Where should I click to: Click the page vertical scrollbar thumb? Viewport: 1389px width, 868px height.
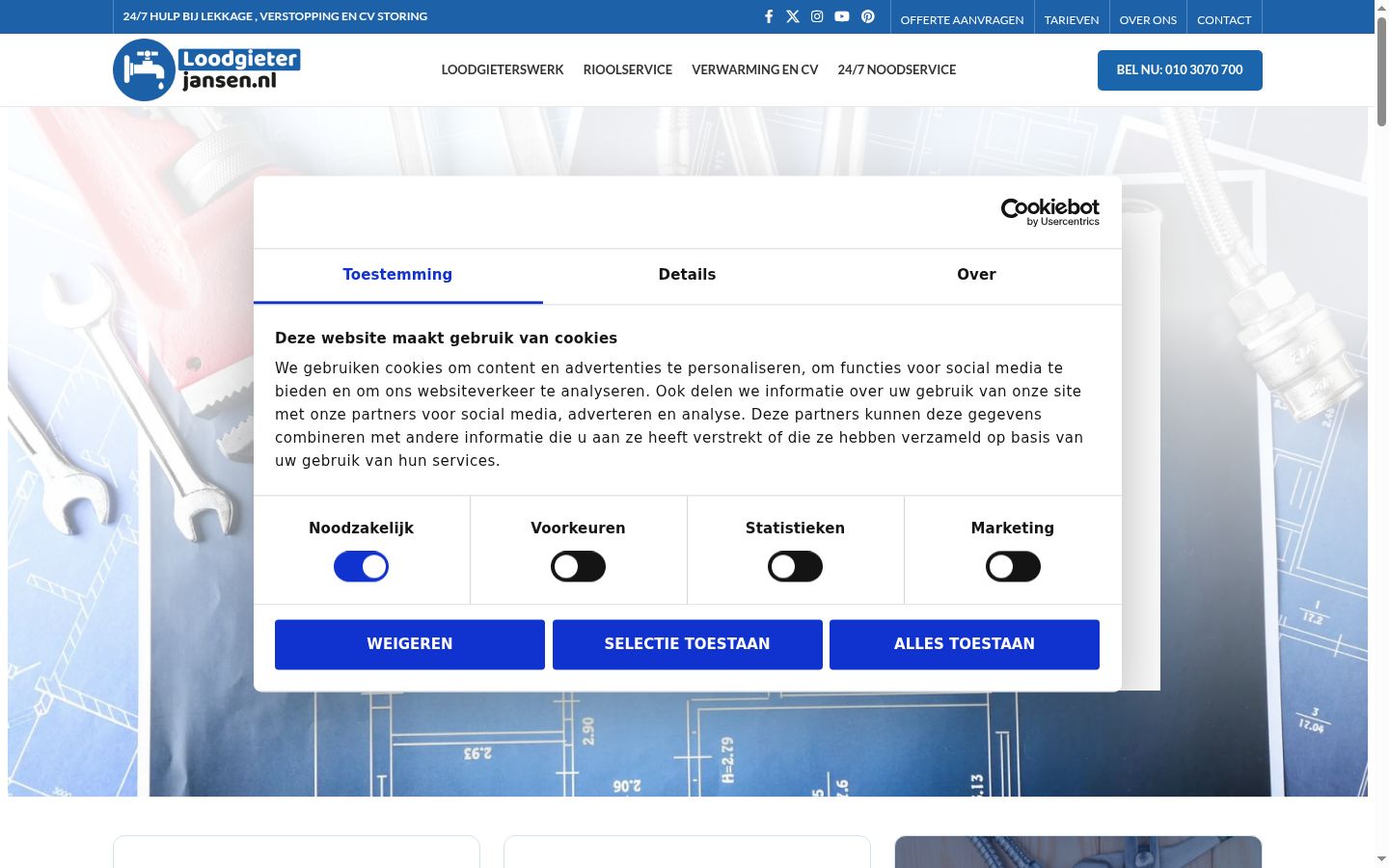(x=1381, y=72)
